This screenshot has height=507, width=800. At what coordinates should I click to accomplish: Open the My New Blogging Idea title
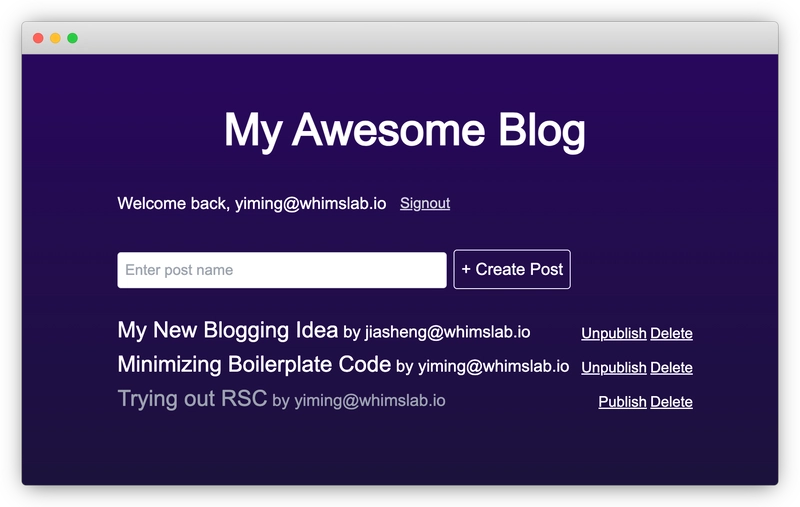tap(227, 330)
